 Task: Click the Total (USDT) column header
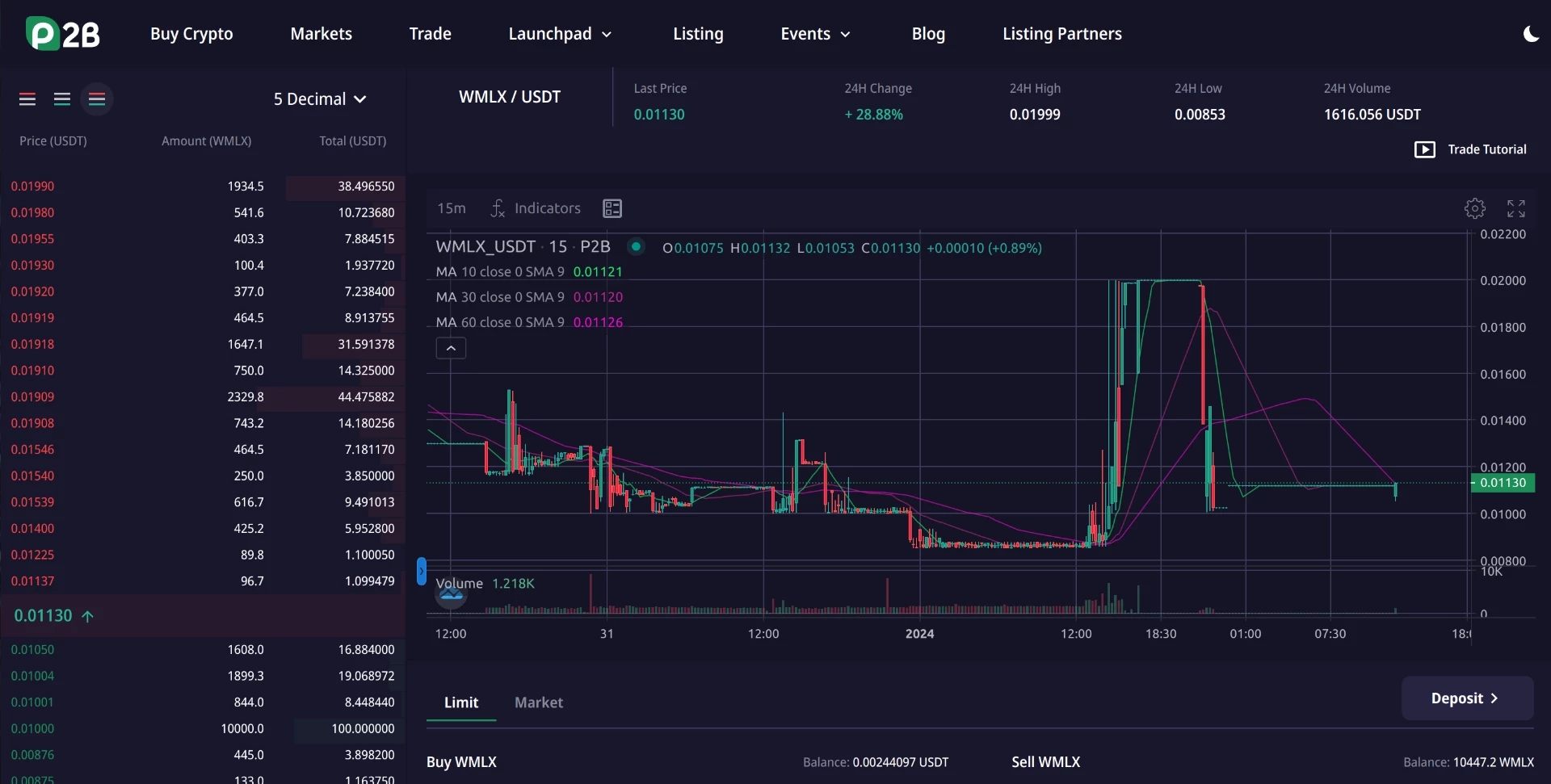(x=352, y=141)
